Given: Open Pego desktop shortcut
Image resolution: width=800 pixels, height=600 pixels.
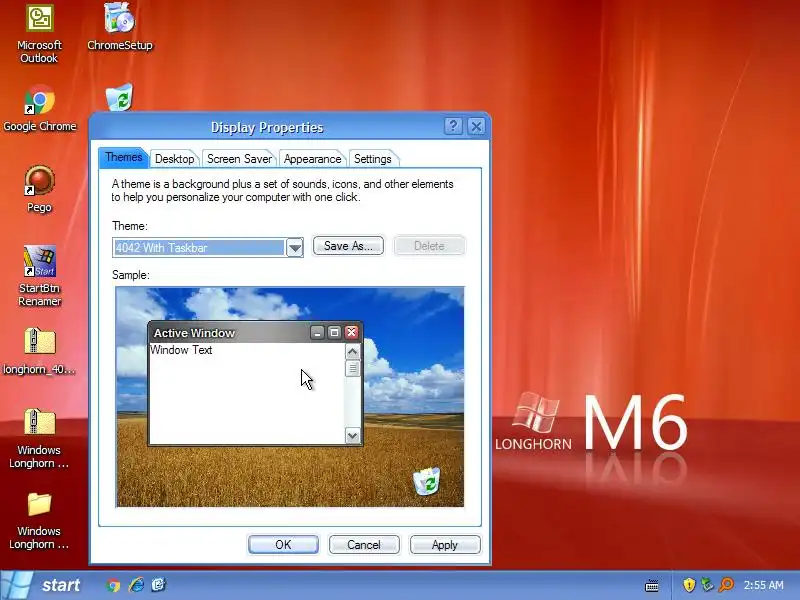Looking at the screenshot, I should [39, 189].
